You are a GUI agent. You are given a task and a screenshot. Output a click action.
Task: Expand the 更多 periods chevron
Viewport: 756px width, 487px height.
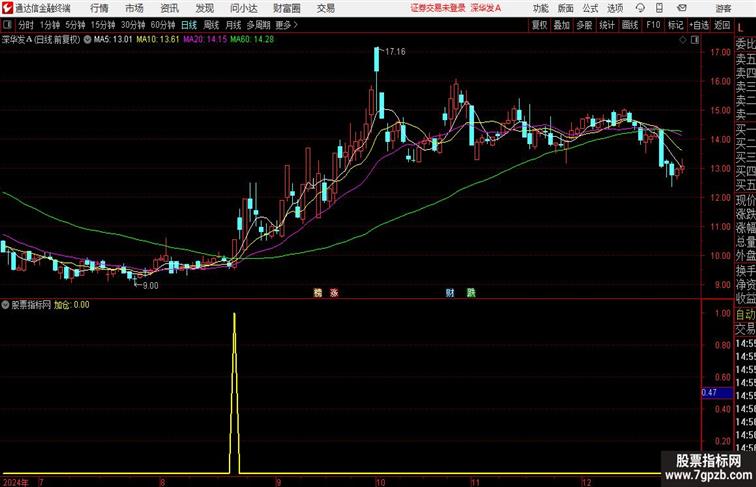pyautogui.click(x=296, y=25)
